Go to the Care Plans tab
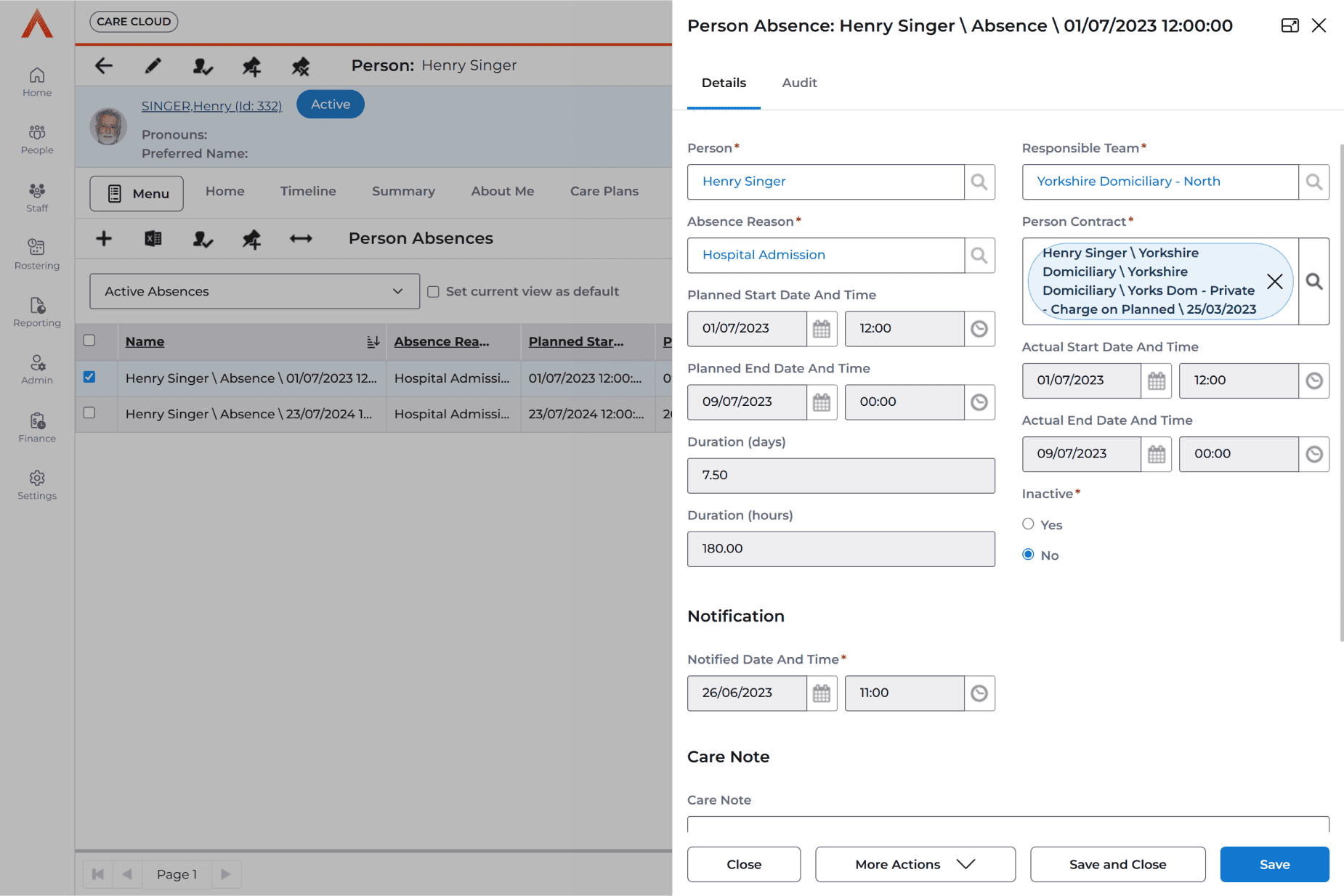The width and height of the screenshot is (1344, 896). (x=604, y=191)
